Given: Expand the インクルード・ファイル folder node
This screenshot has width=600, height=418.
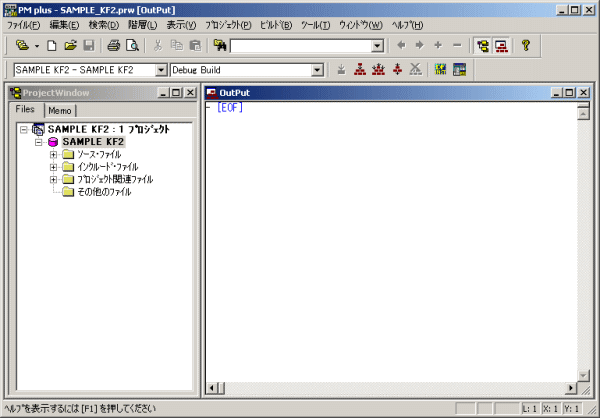Looking at the screenshot, I should click(x=53, y=167).
